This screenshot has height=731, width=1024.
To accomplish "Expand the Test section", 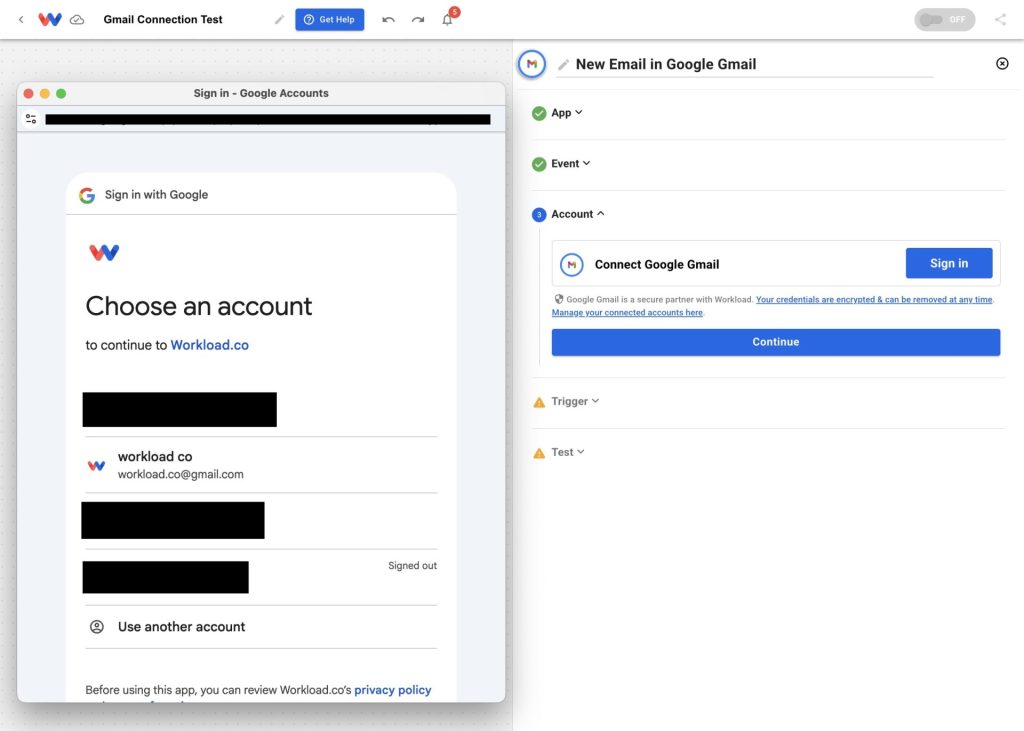I will 568,452.
